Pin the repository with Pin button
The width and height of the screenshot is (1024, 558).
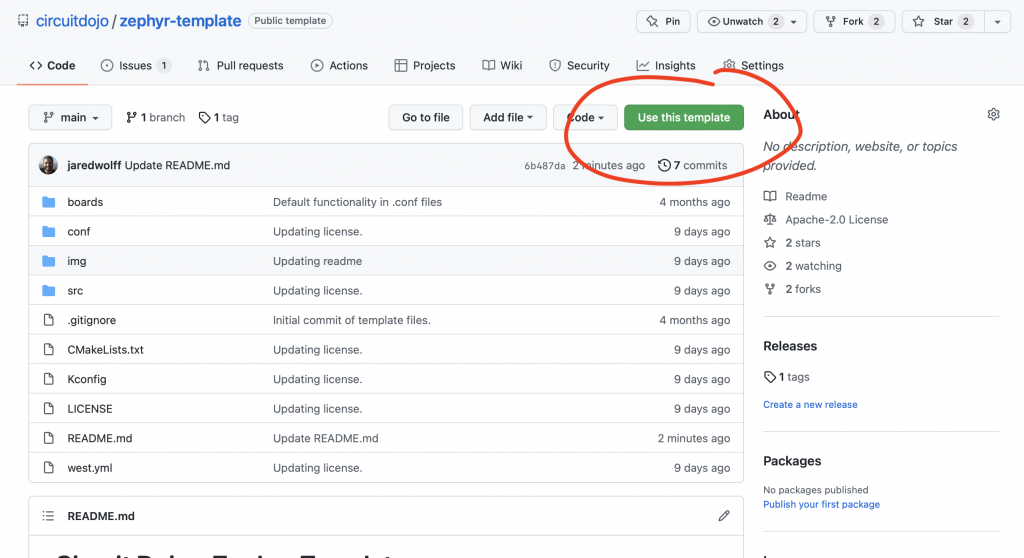(664, 22)
